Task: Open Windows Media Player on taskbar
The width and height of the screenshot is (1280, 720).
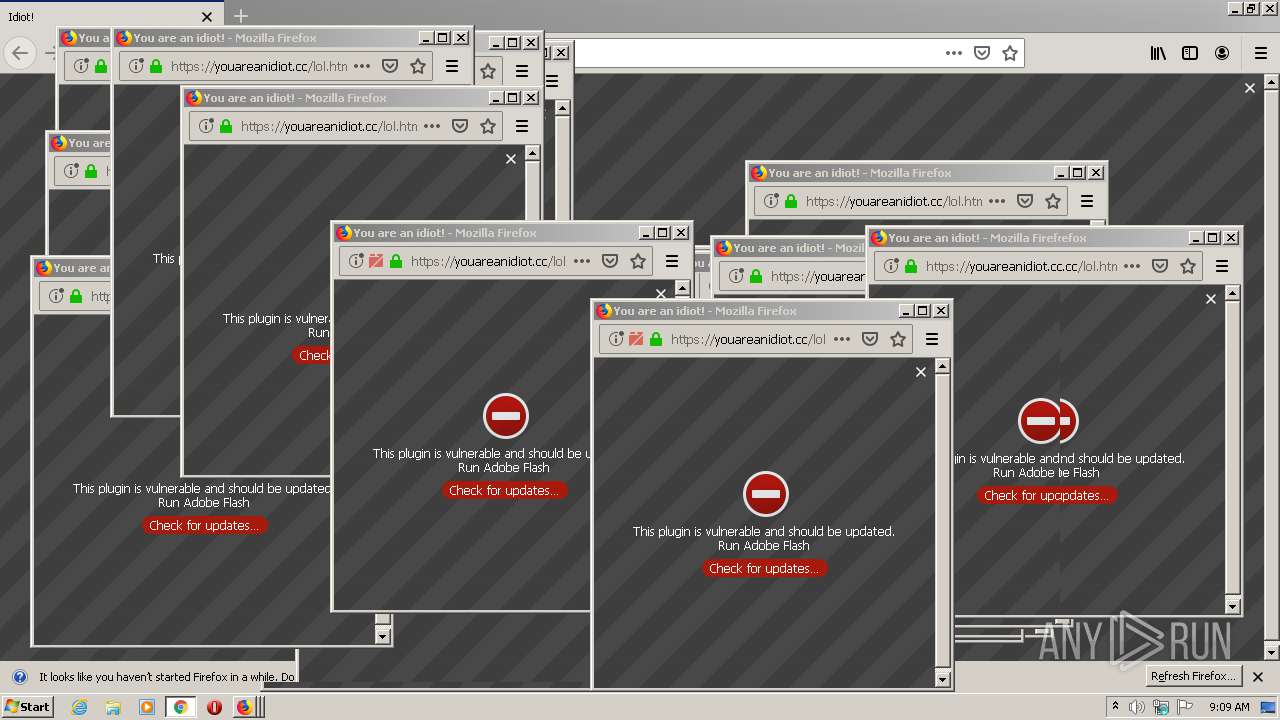Action: click(147, 707)
